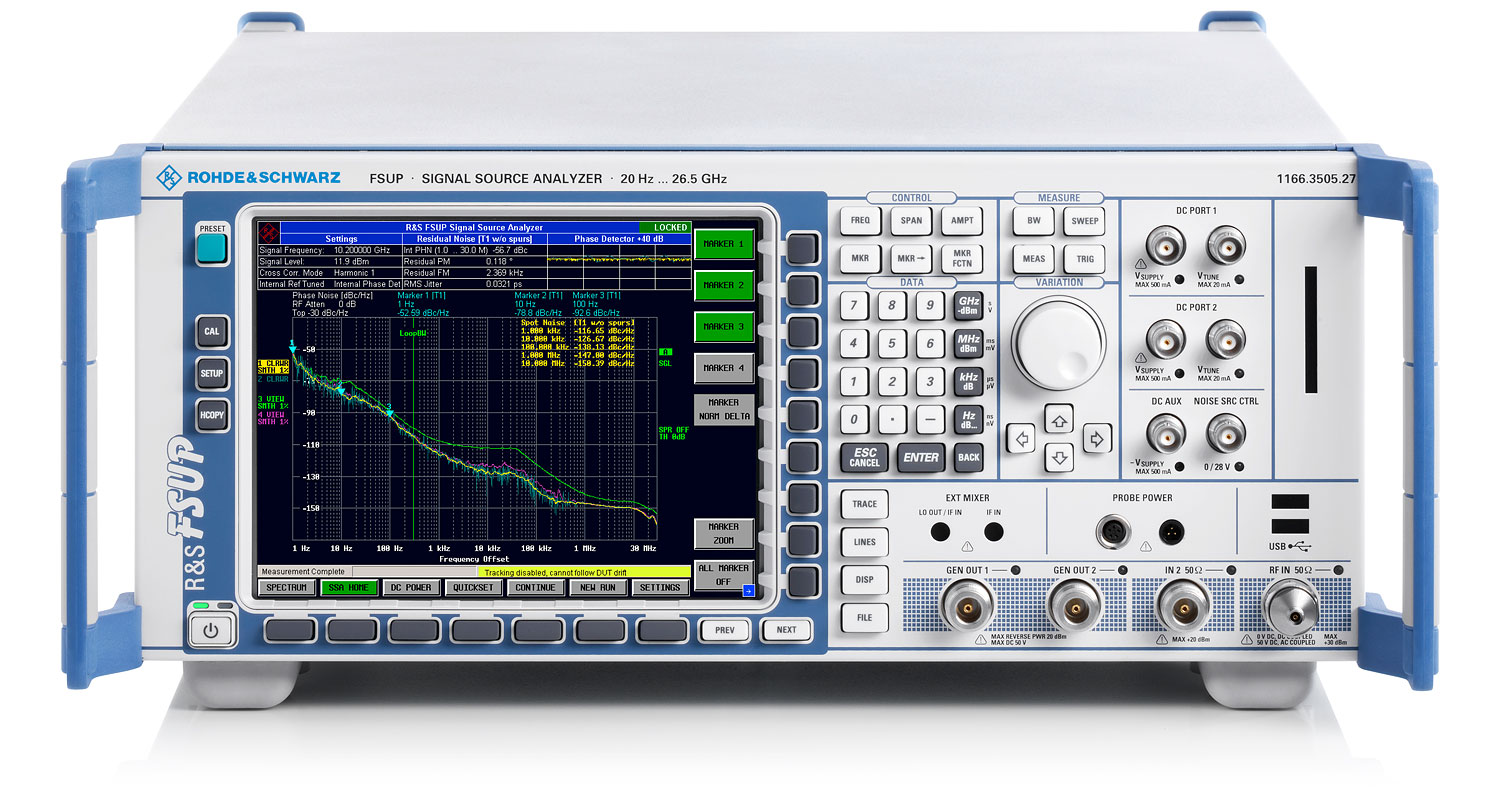Screen dimensions: 1500x800
Task: Select the AMPT key
Action: (x=962, y=220)
